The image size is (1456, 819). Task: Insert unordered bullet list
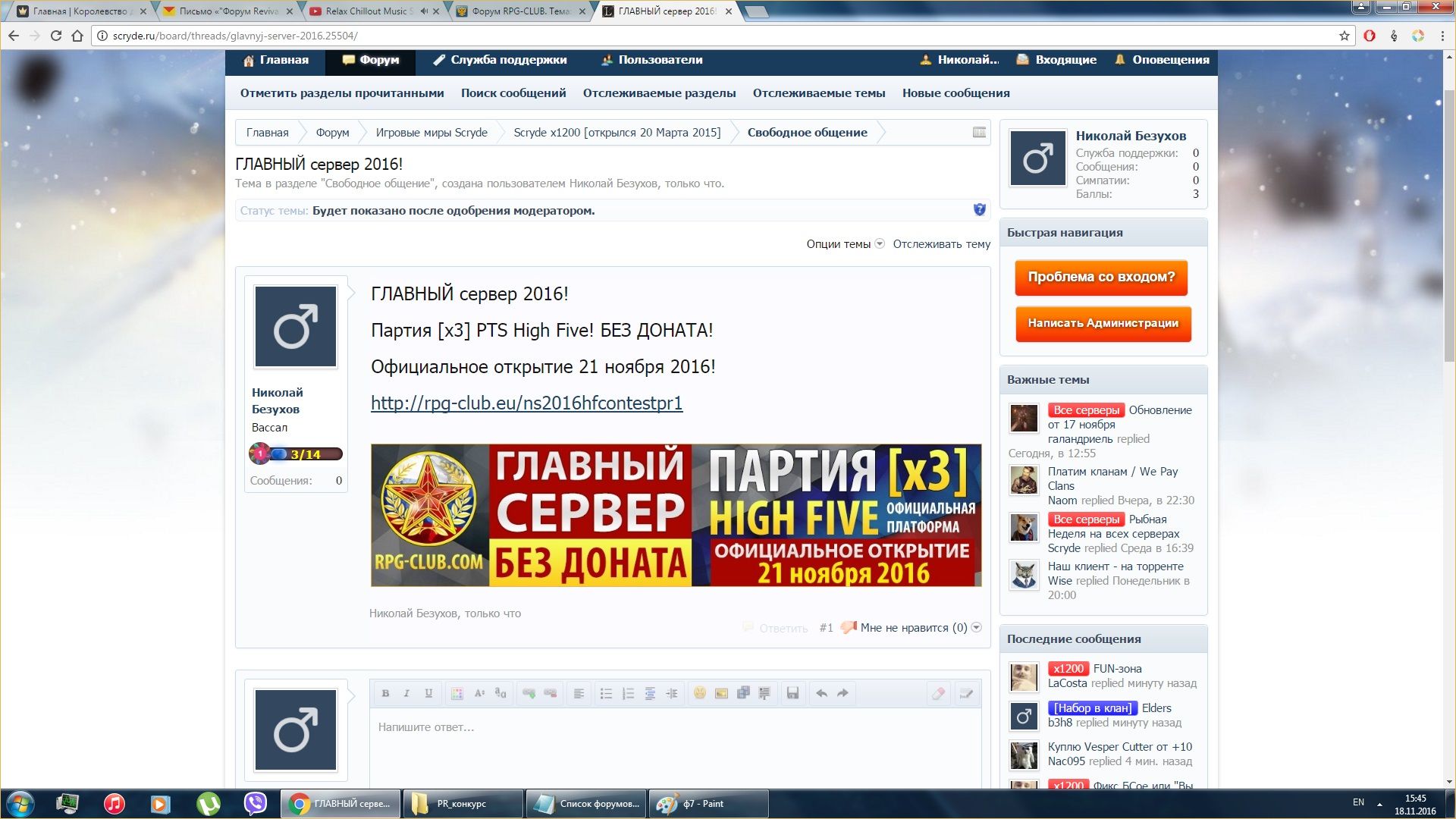click(606, 693)
